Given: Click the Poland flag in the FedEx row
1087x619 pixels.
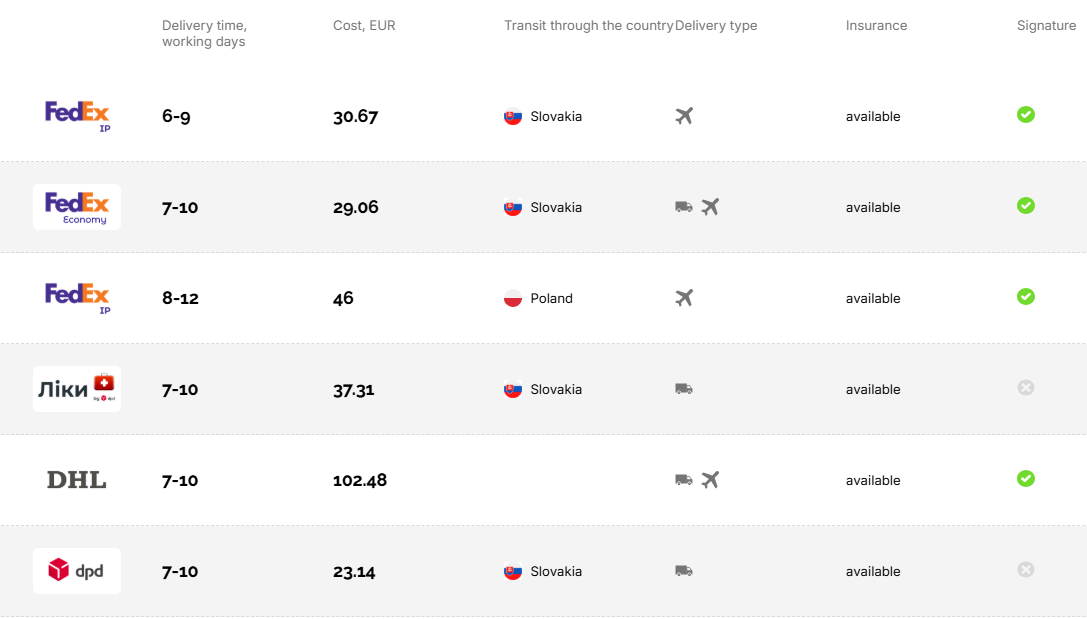Looking at the screenshot, I should (511, 297).
